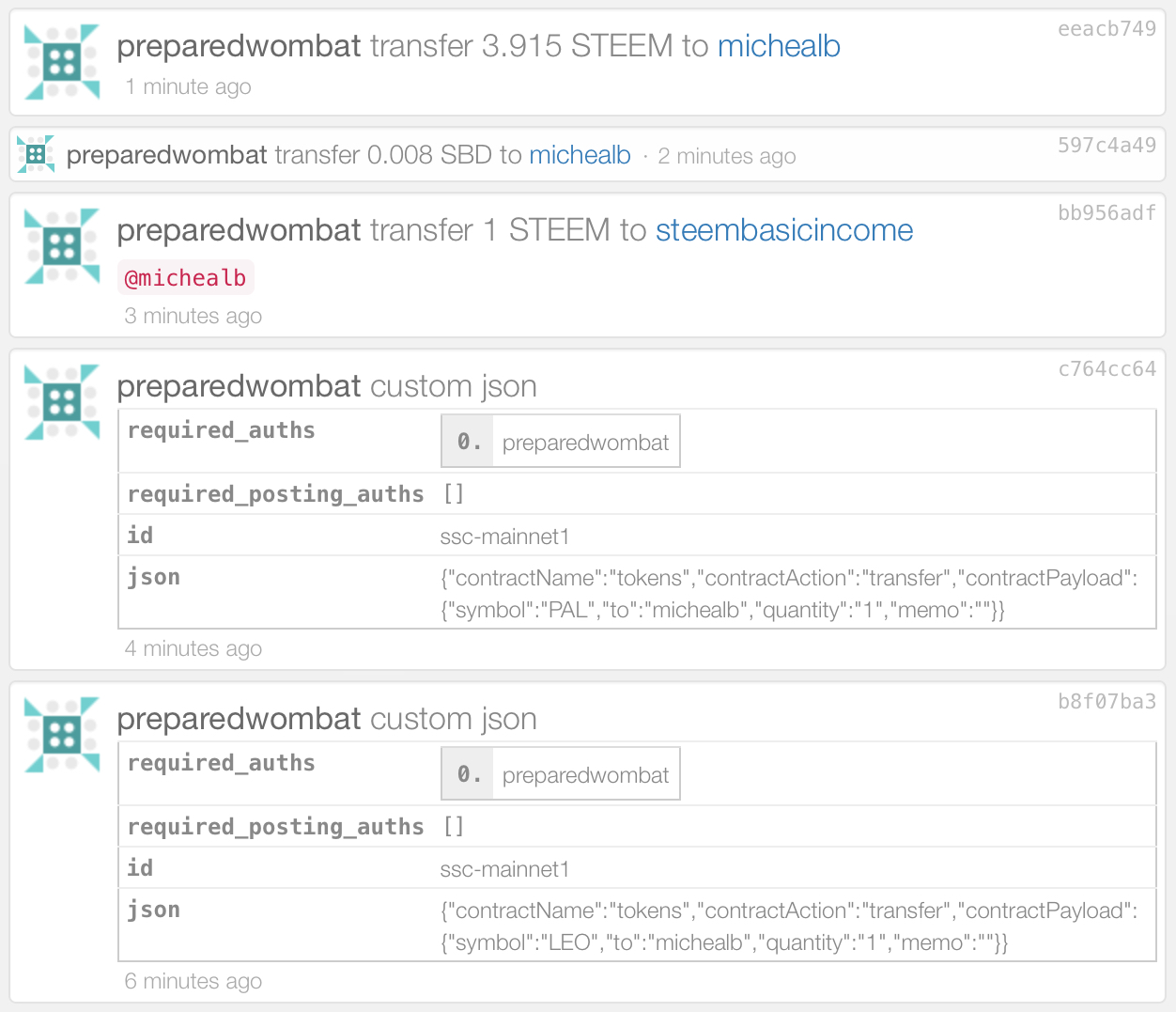Screen dimensions: 1176x1012
Task: Click preparedwombat name in steembasicincome transfer
Action: 239,230
